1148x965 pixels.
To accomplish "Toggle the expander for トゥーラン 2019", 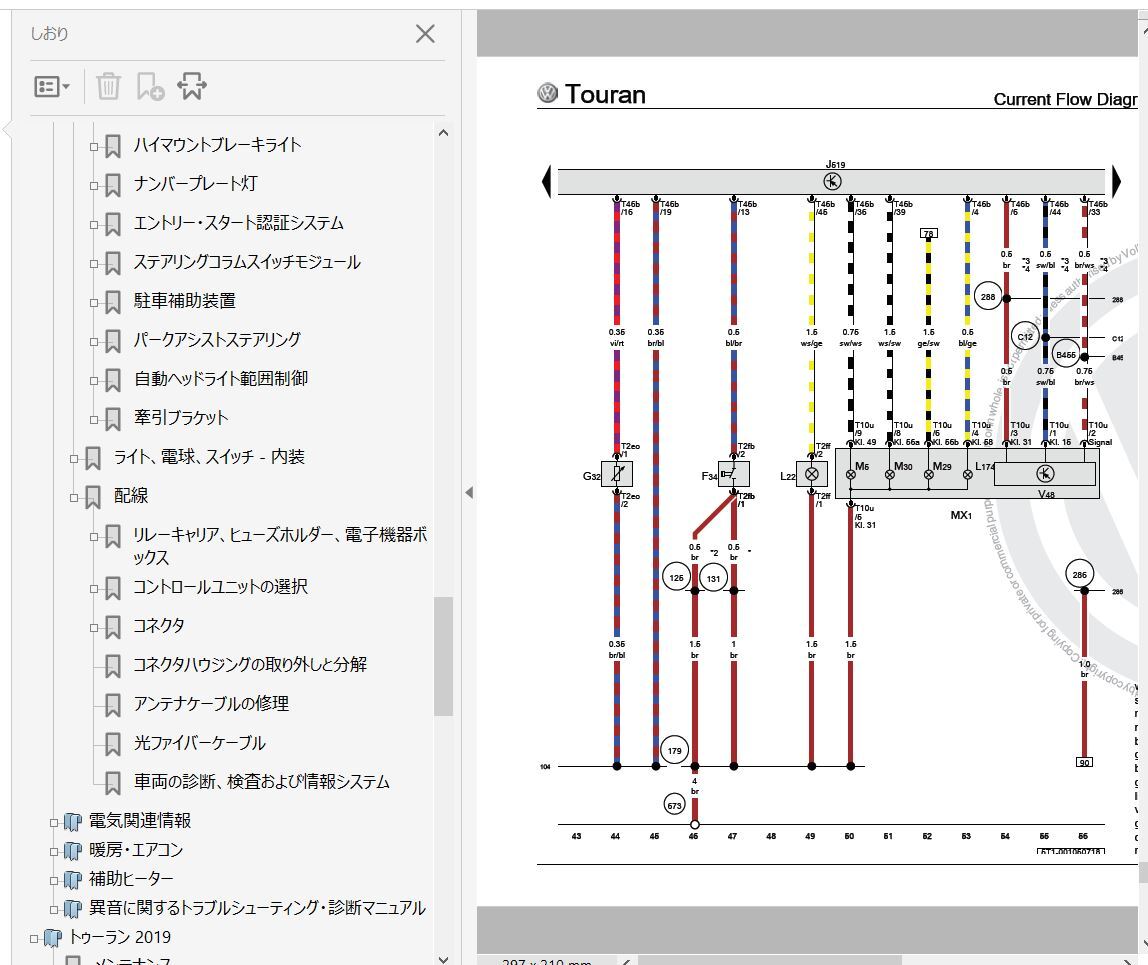I will (x=34, y=939).
